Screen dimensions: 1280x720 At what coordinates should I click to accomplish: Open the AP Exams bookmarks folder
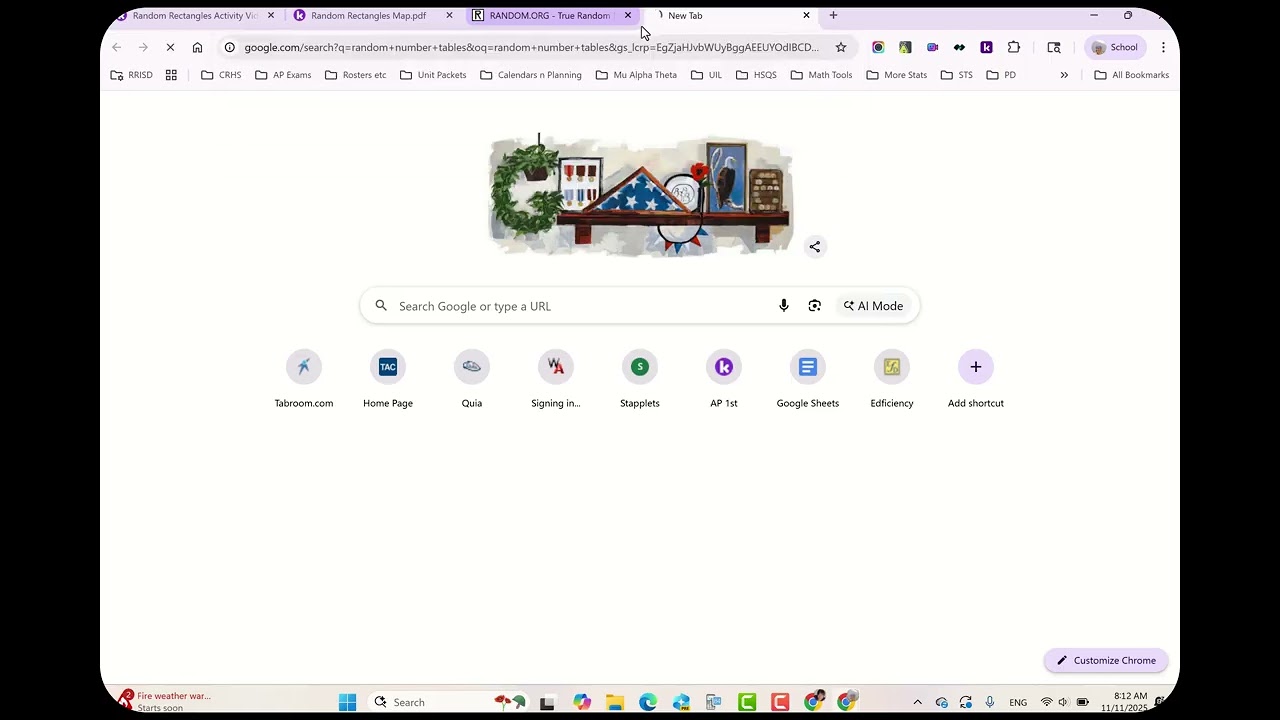click(x=283, y=75)
